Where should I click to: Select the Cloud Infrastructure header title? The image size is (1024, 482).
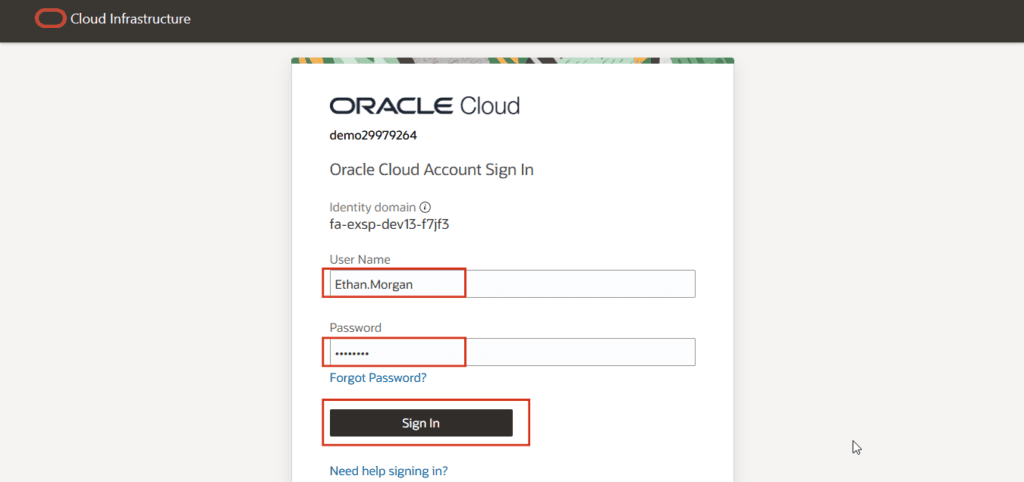pos(131,19)
